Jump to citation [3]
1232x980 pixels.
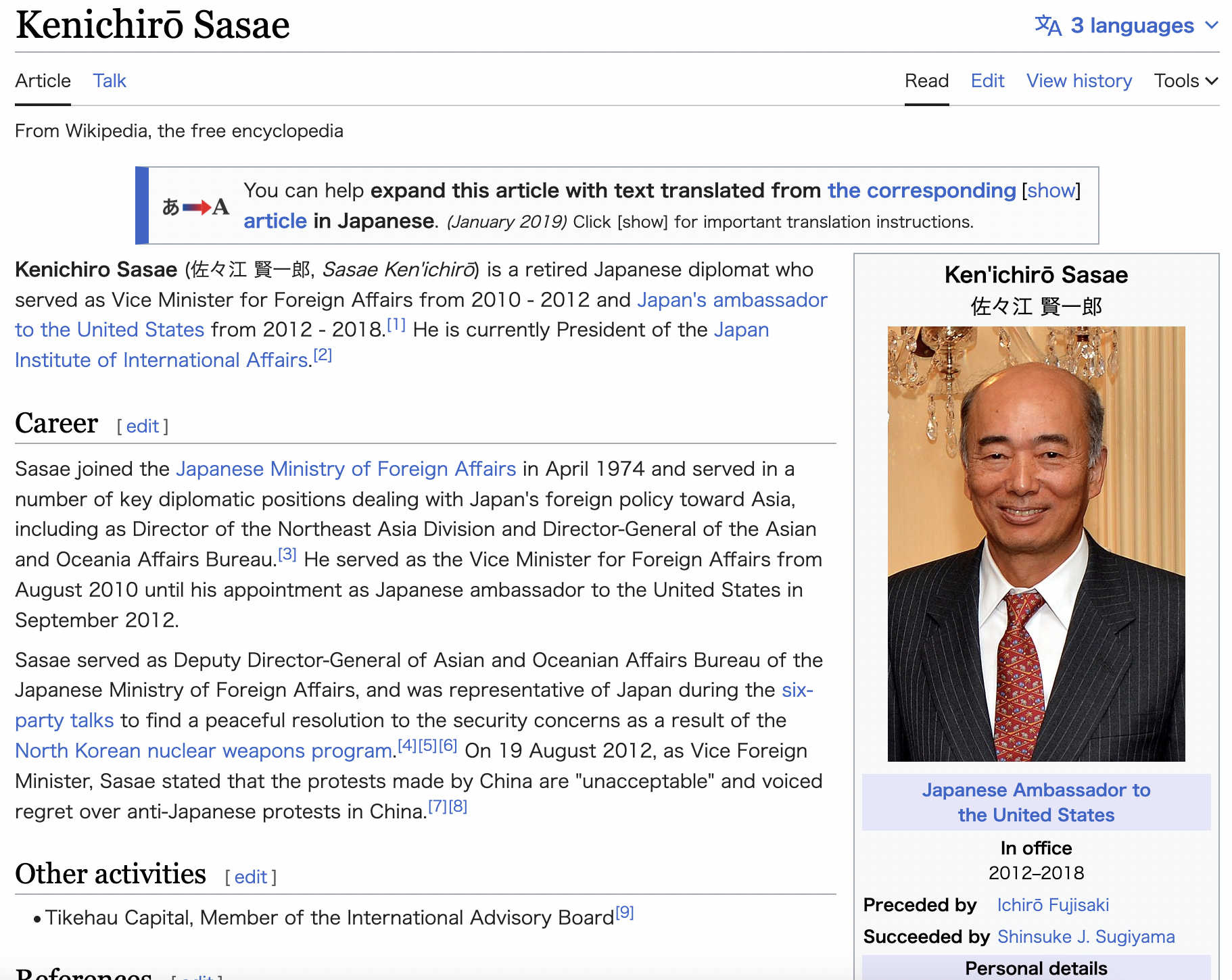287,554
